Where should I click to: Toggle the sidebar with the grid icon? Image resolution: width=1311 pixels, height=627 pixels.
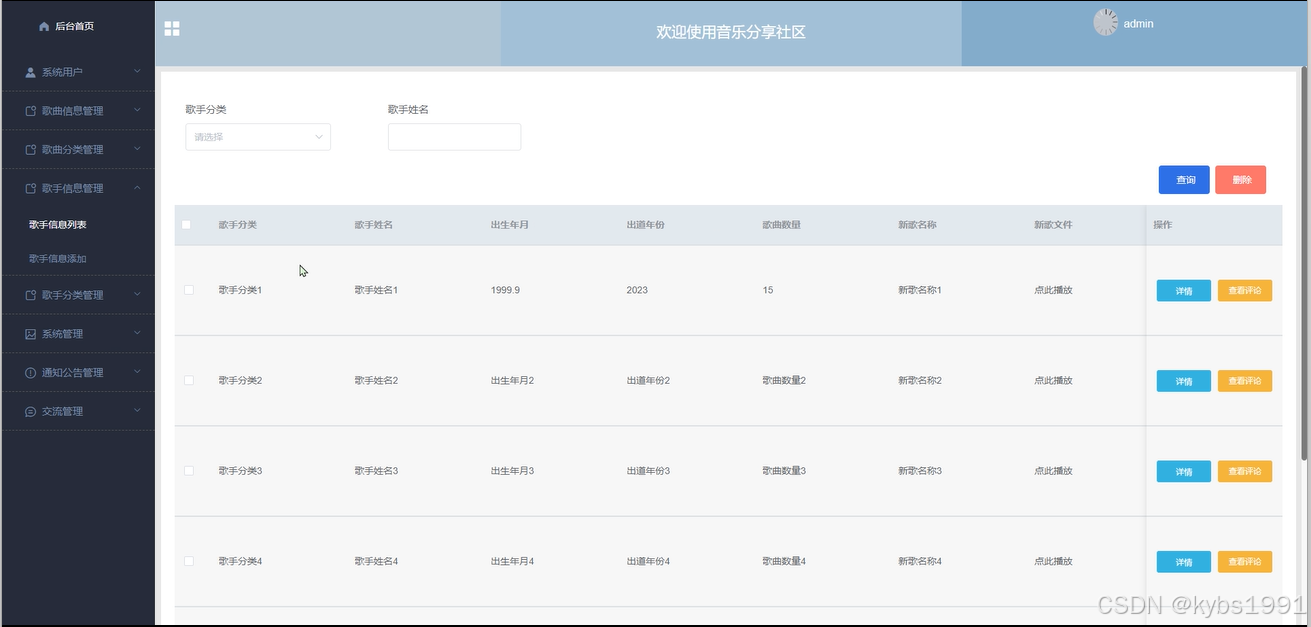(x=172, y=29)
